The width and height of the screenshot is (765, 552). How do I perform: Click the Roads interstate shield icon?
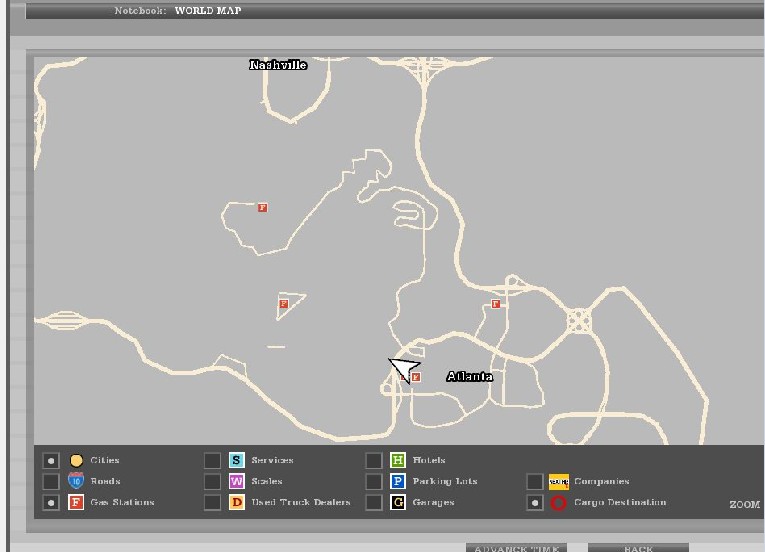pos(76,481)
